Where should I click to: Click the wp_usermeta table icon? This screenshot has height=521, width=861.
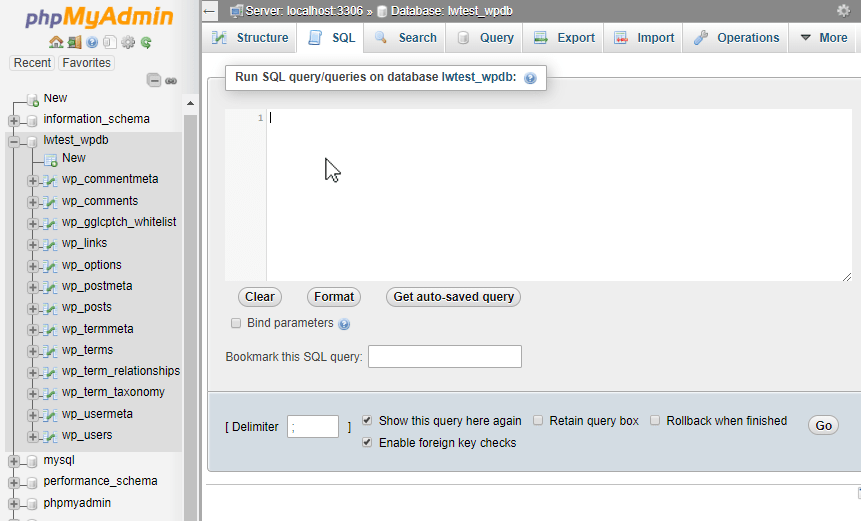(x=50, y=415)
